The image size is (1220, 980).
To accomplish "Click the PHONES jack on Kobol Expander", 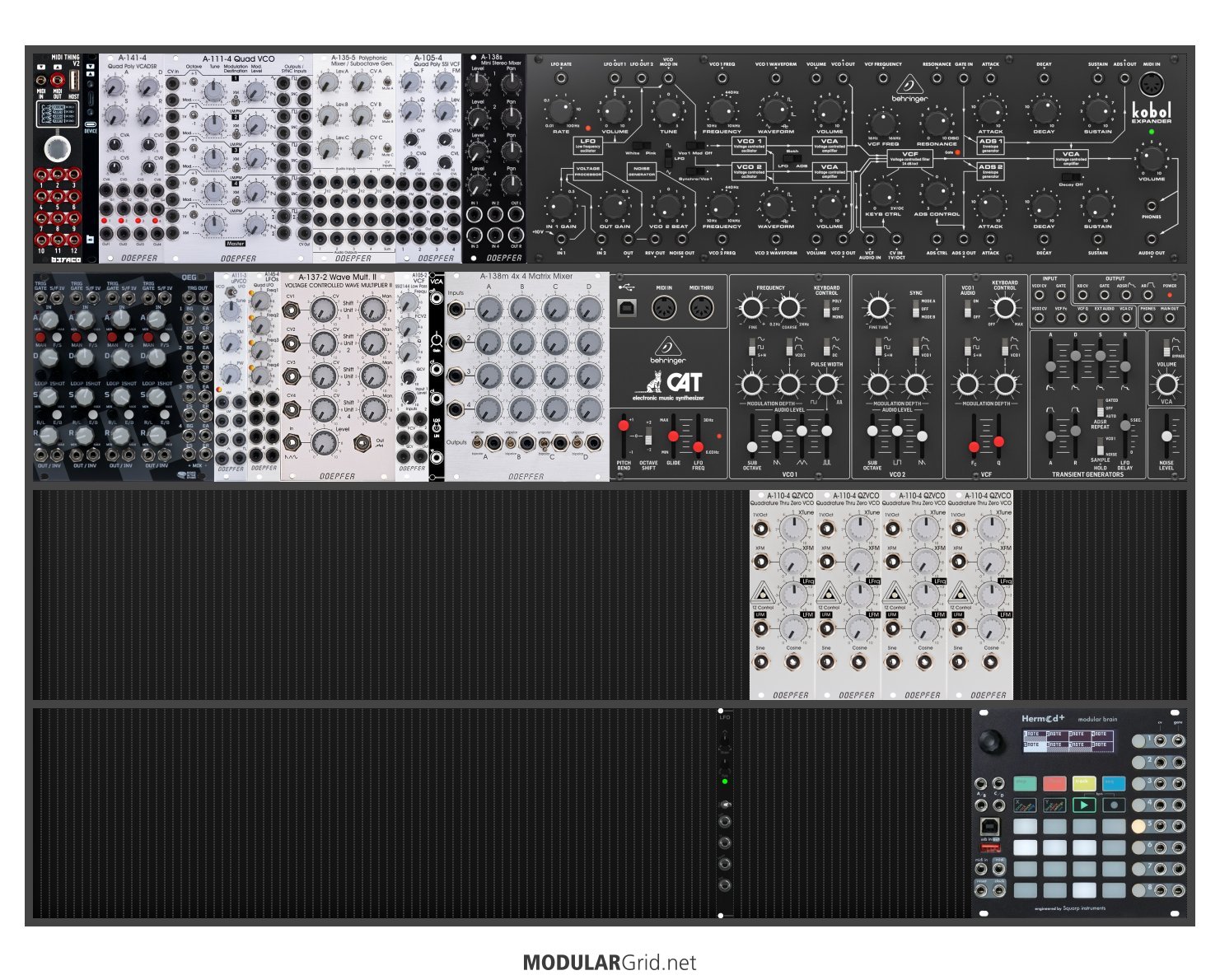I will click(1151, 205).
